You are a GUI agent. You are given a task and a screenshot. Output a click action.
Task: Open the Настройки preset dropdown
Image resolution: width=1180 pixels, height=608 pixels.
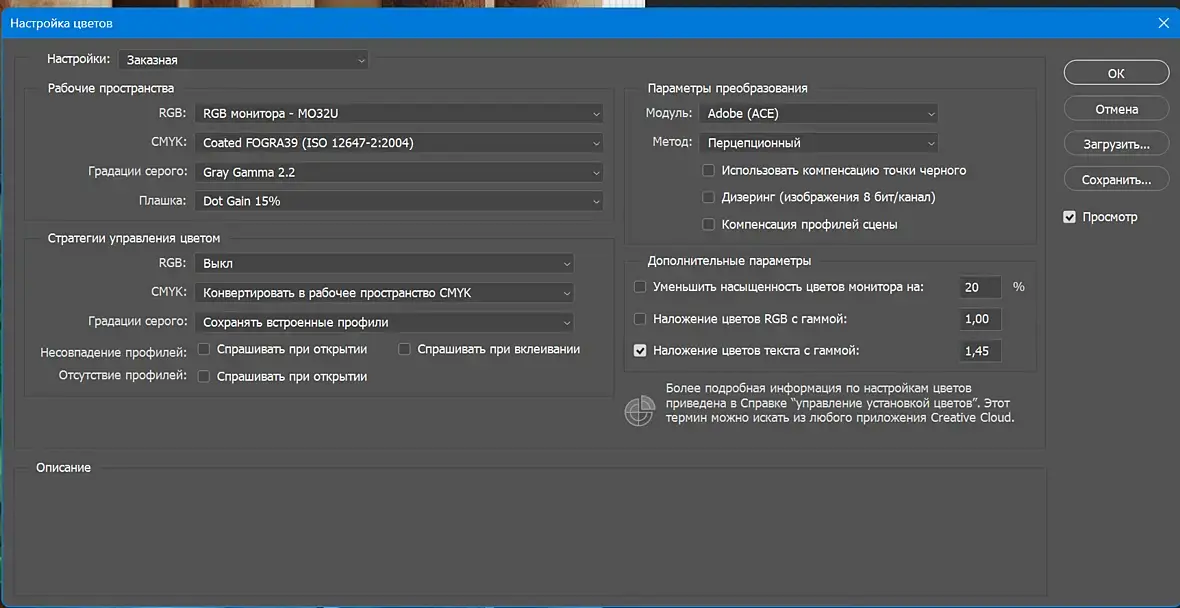pos(244,59)
